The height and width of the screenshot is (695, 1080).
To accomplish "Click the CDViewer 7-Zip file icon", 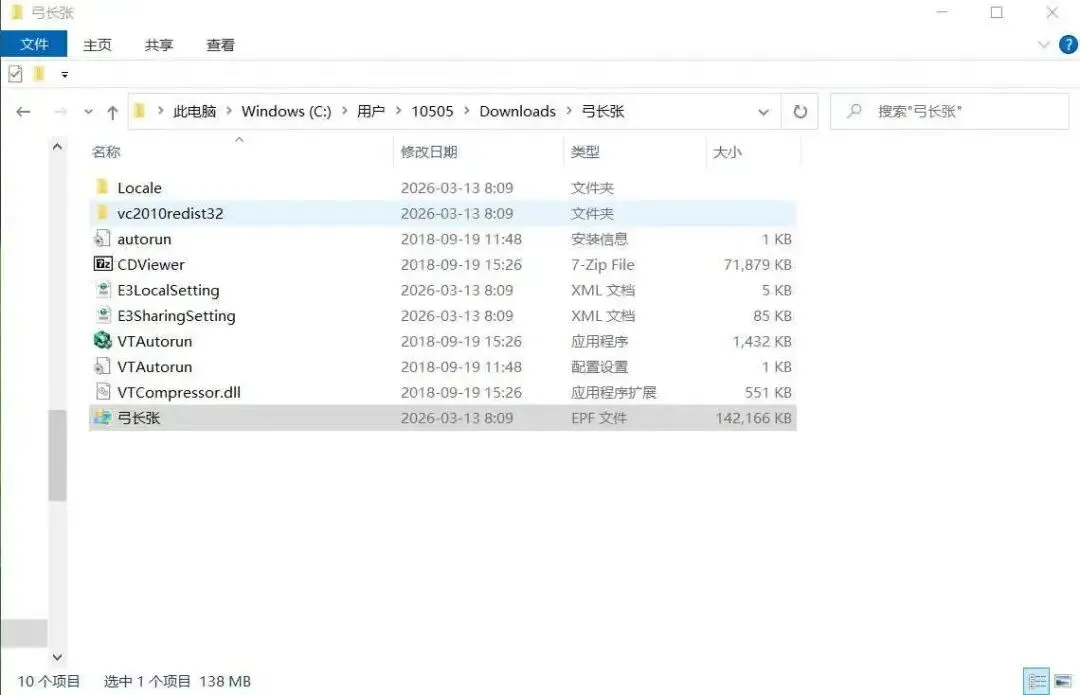I will click(103, 264).
